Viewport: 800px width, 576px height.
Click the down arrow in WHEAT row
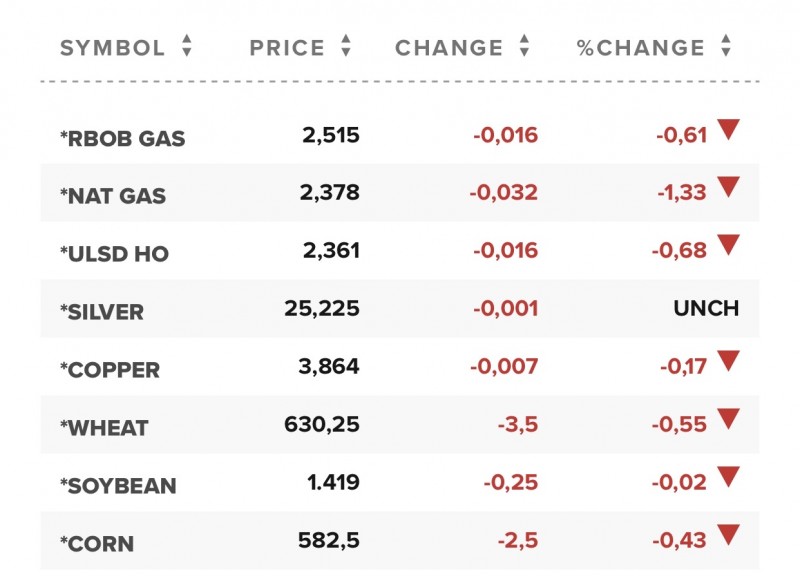pyautogui.click(x=728, y=419)
